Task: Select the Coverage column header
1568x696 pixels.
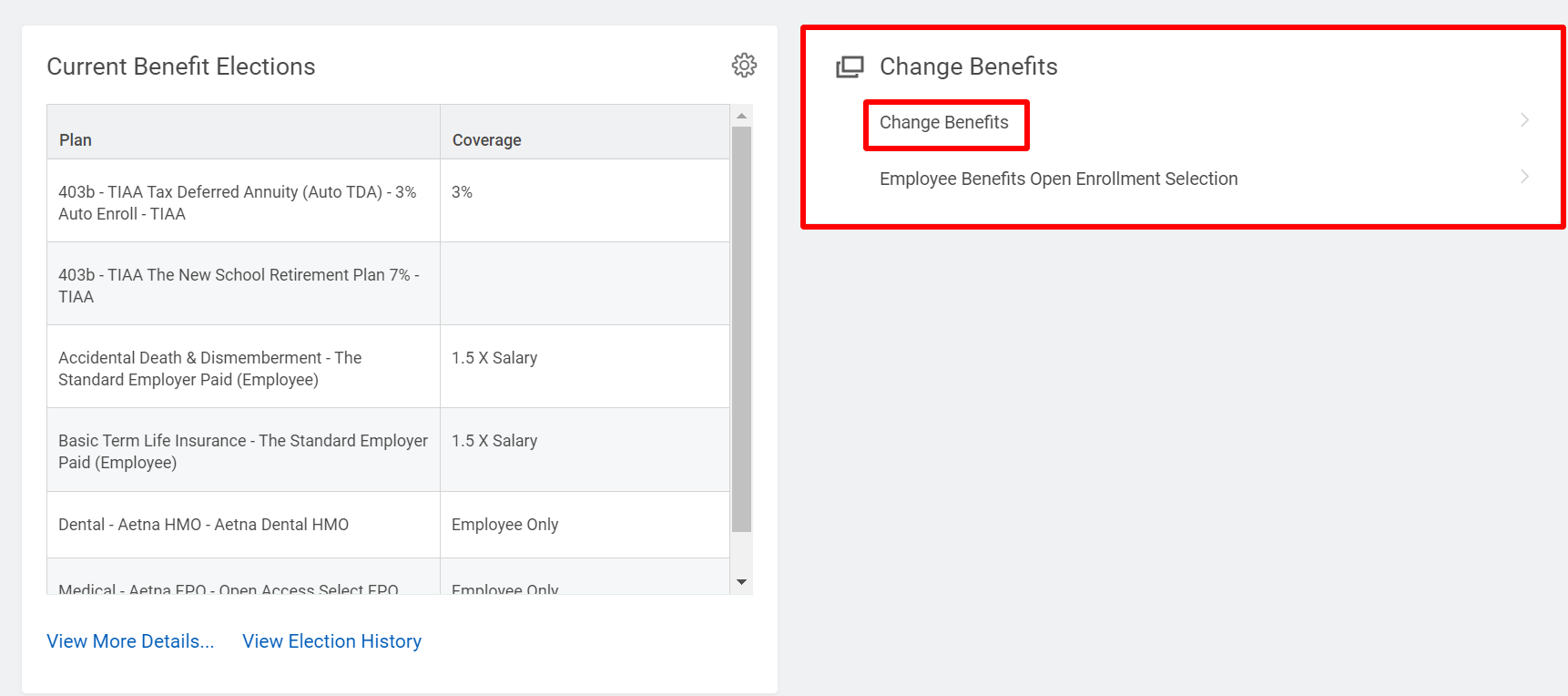Action: [x=585, y=132]
